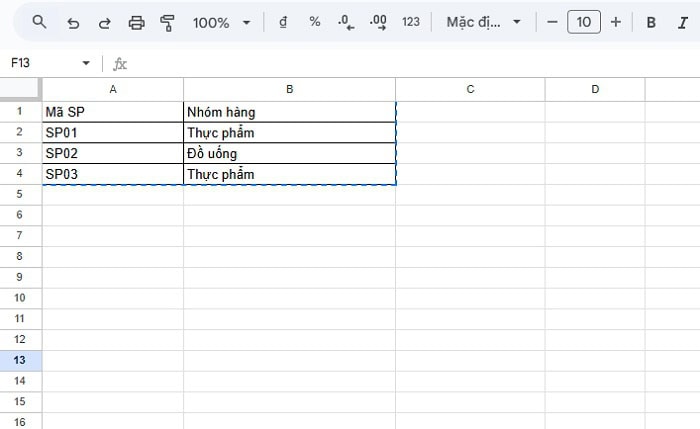This screenshot has width=700, height=429.
Task: Toggle italic formatting
Action: (x=683, y=22)
